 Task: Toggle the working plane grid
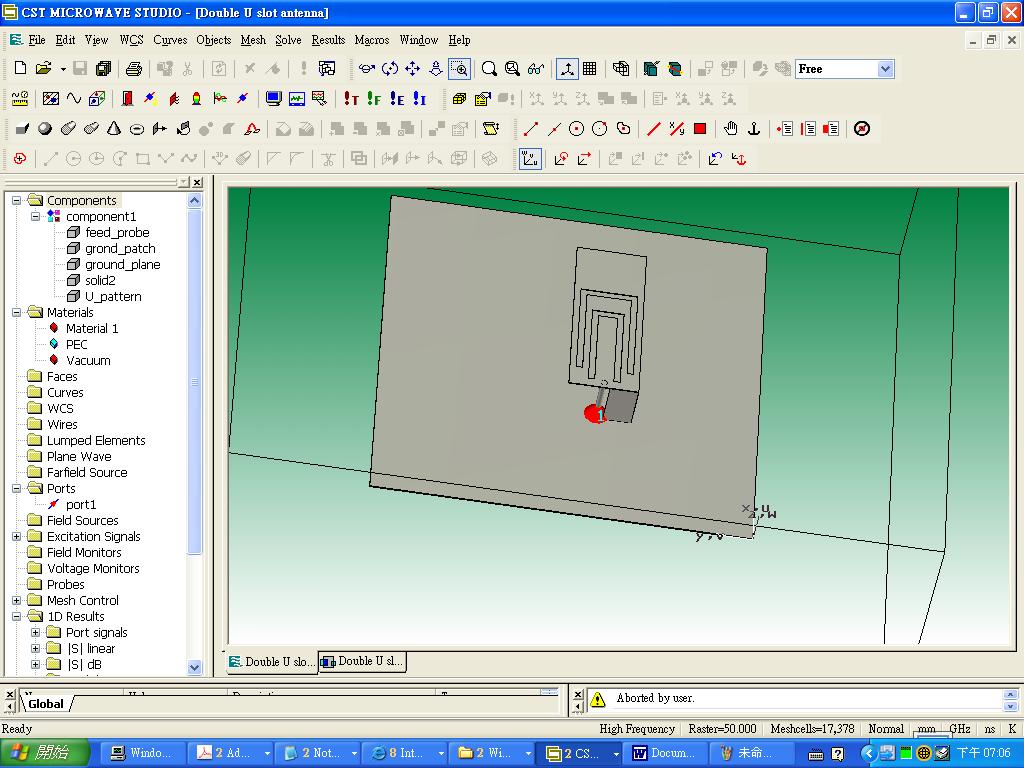click(x=590, y=69)
